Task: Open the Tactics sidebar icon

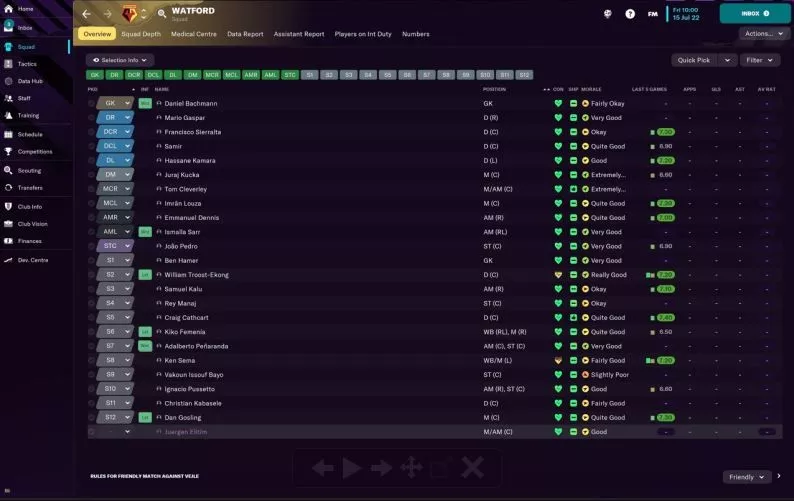Action: click(x=8, y=64)
